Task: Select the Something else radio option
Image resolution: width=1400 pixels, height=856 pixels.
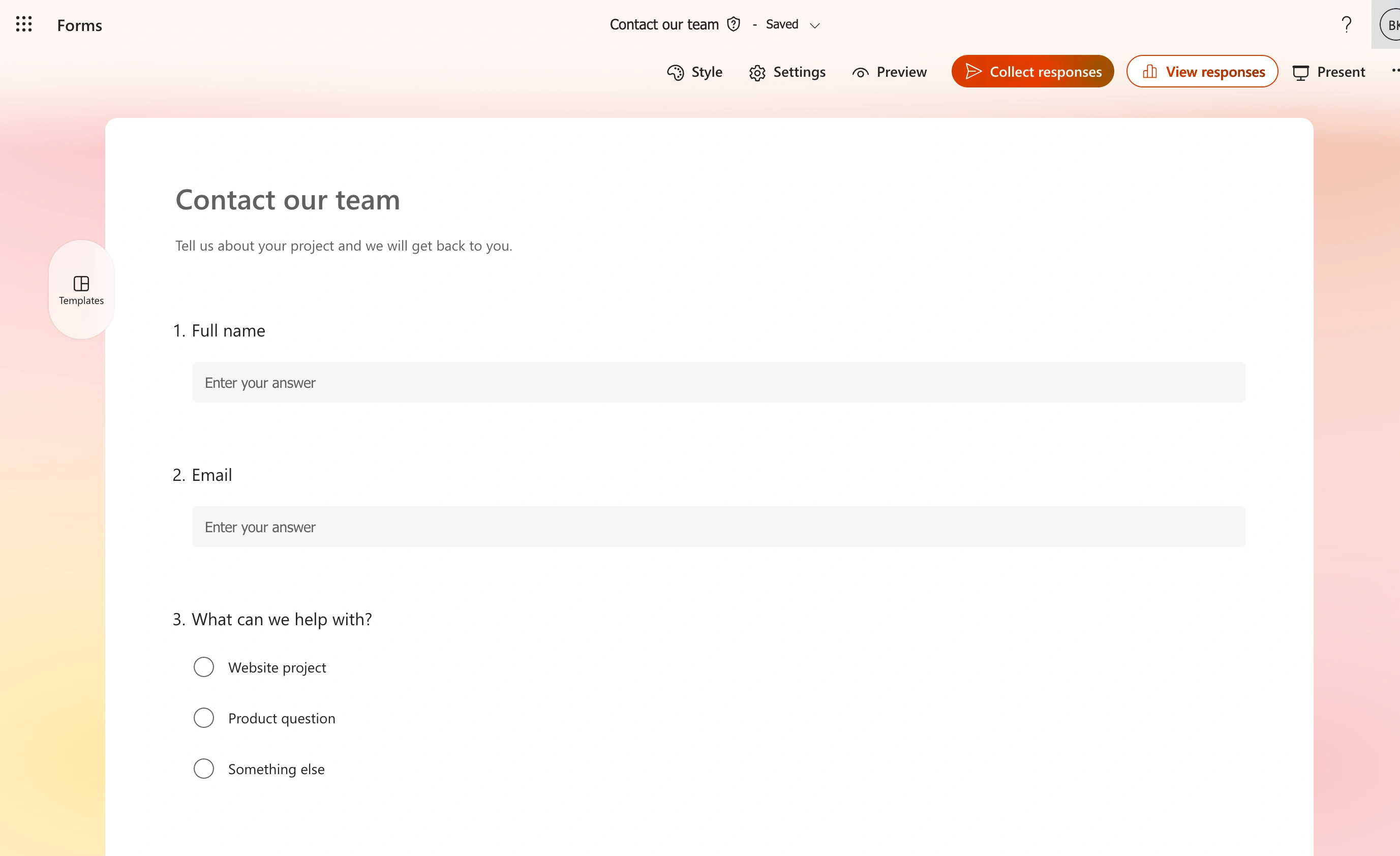Action: 203,769
